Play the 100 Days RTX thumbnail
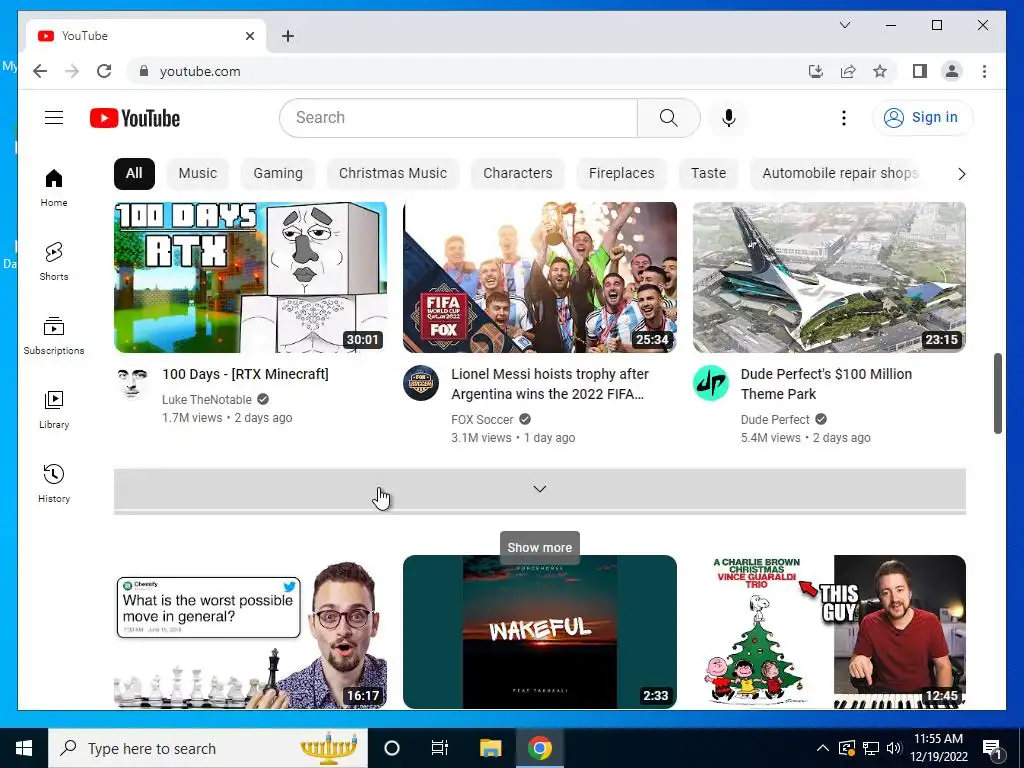Viewport: 1024px width, 768px height. [250, 278]
